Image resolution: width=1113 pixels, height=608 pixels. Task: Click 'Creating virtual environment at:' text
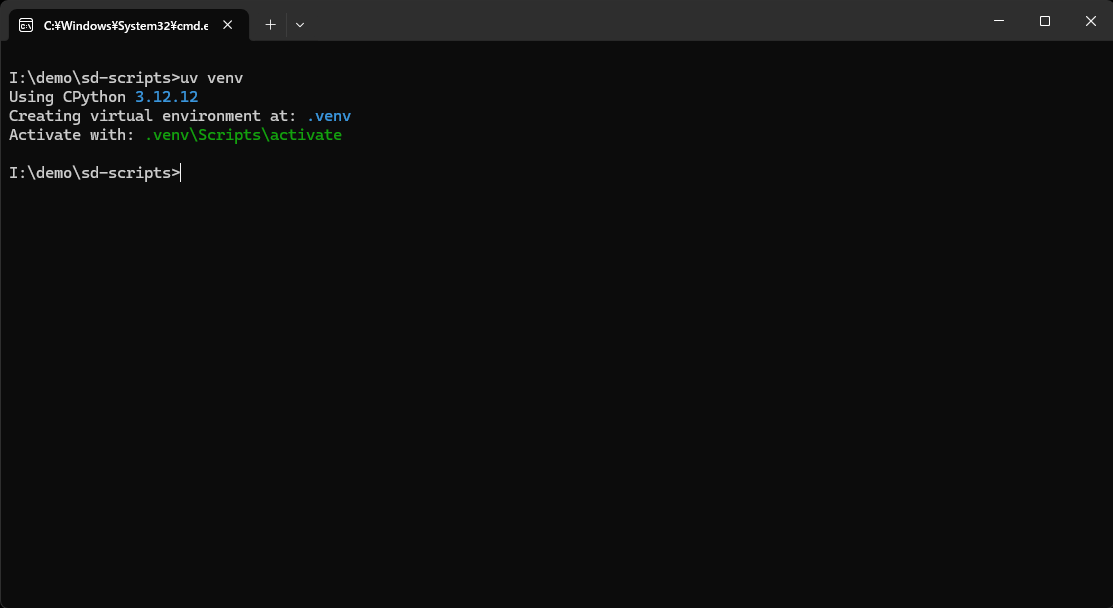153,116
